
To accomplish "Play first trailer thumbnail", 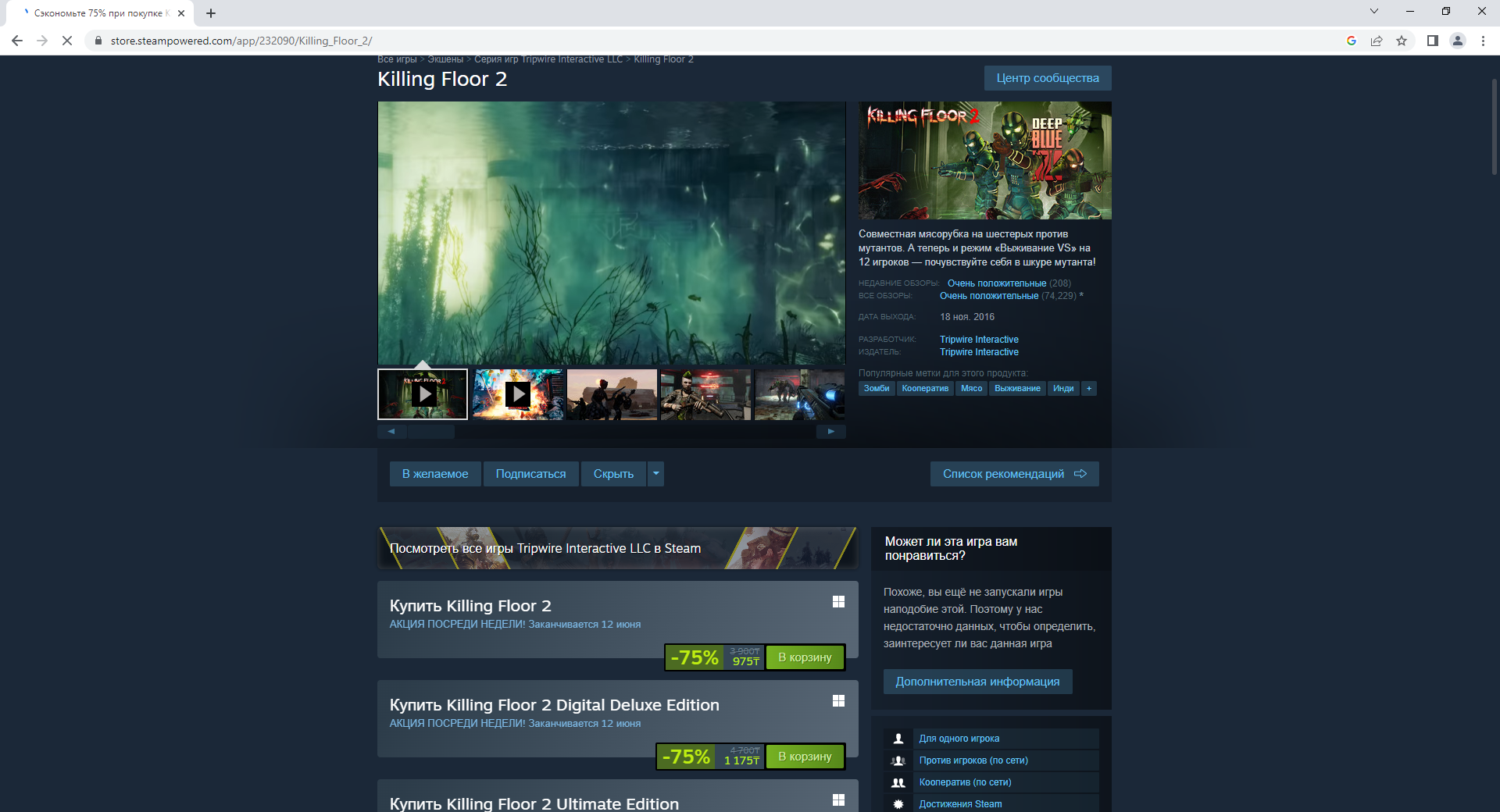I will pos(423,394).
